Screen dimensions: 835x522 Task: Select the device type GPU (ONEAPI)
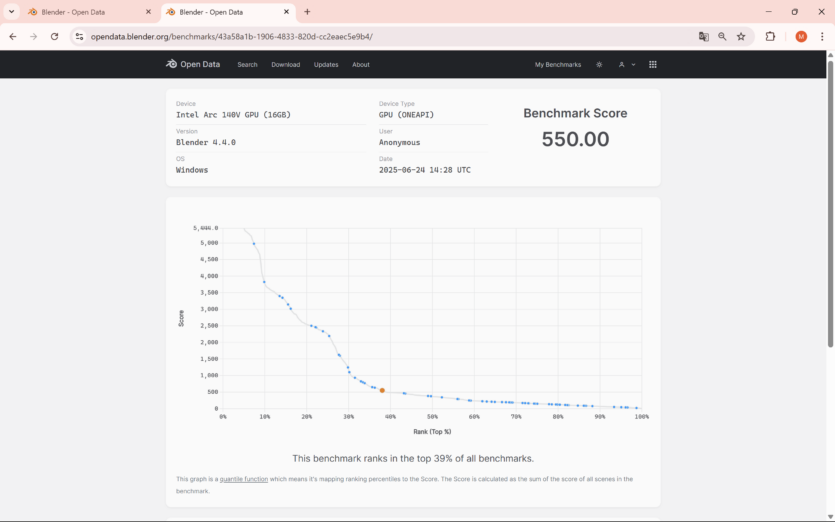(x=406, y=115)
